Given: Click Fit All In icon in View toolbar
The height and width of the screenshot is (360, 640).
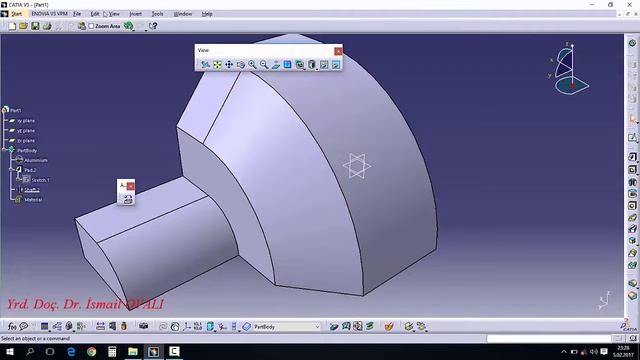Looking at the screenshot, I should click(x=217, y=64).
